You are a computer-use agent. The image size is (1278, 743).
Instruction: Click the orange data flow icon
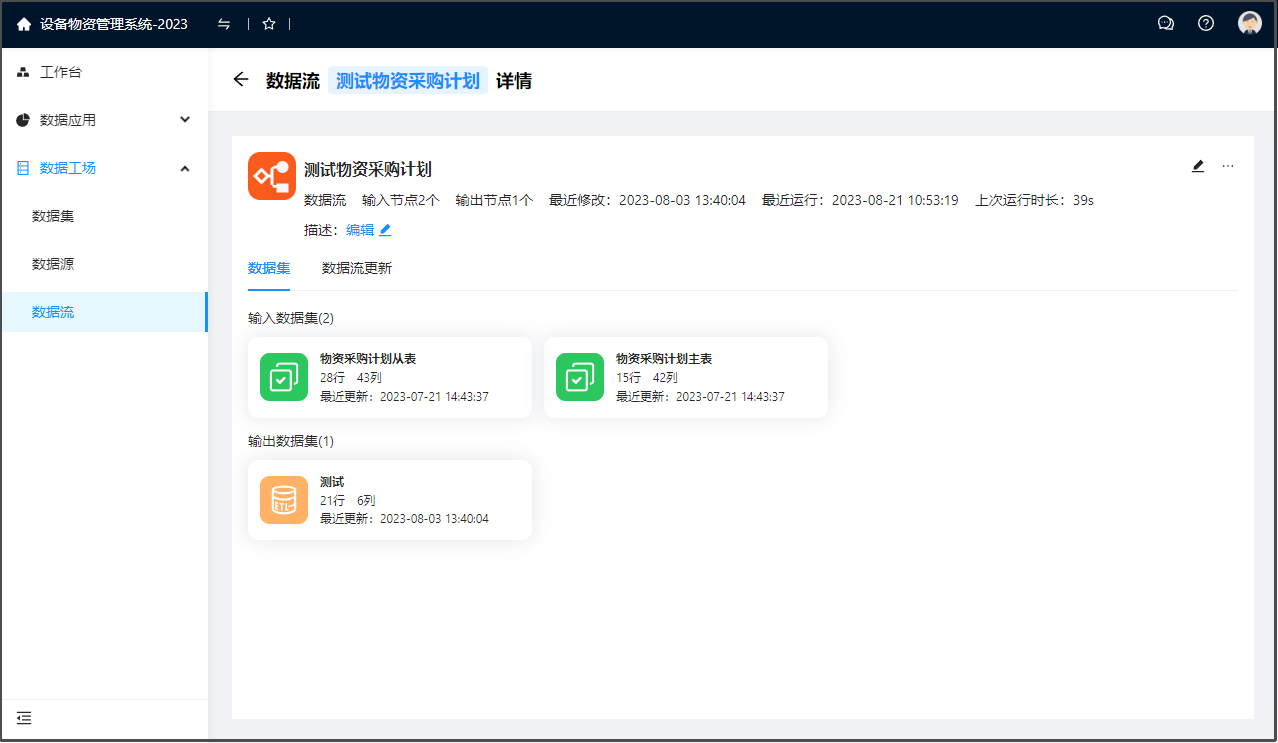pyautogui.click(x=272, y=176)
